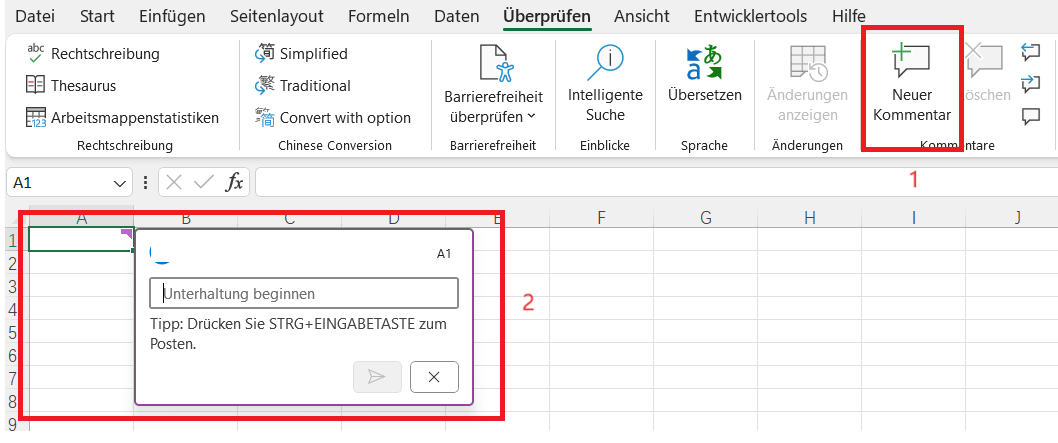Launch Intelligente Suche
The image size is (1058, 443).
pyautogui.click(x=605, y=84)
